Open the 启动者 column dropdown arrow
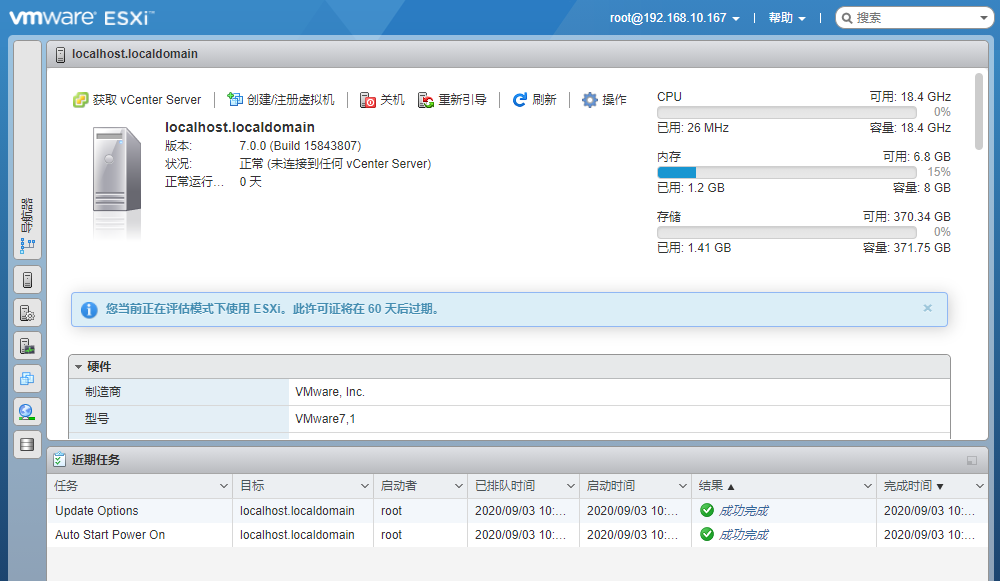1000x581 pixels. [459, 486]
